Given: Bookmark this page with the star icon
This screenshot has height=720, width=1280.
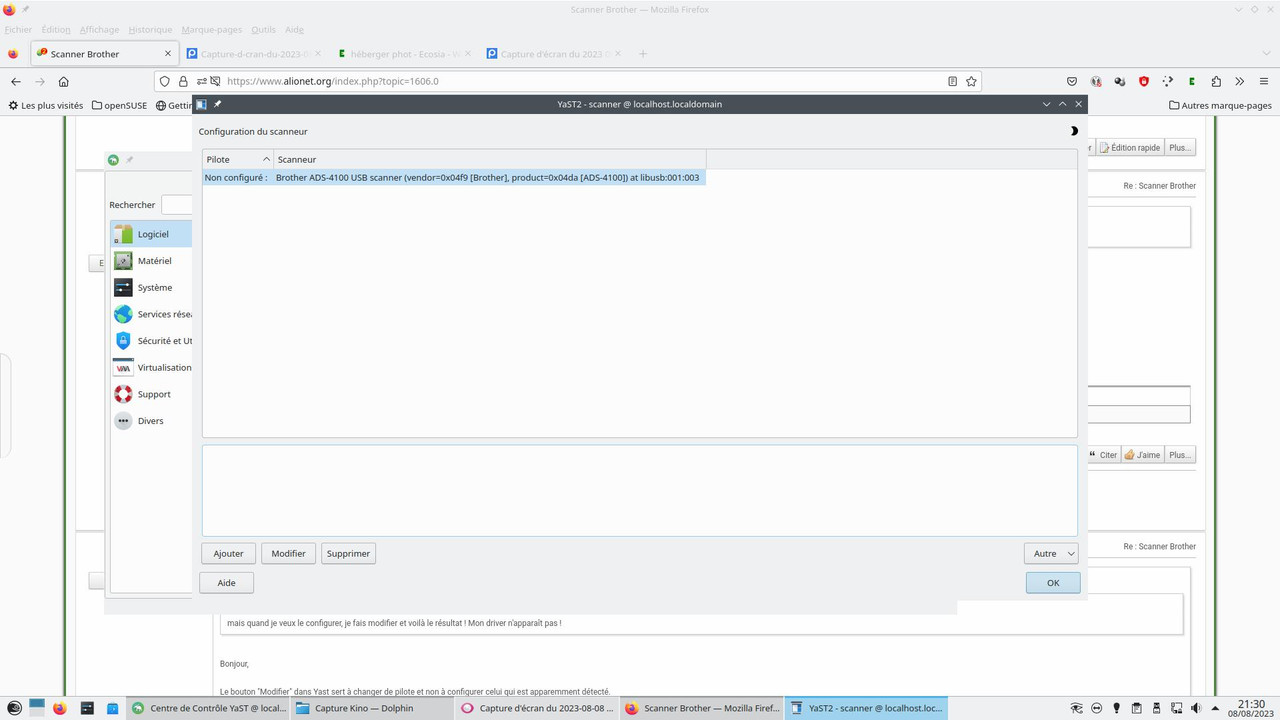Looking at the screenshot, I should [971, 81].
